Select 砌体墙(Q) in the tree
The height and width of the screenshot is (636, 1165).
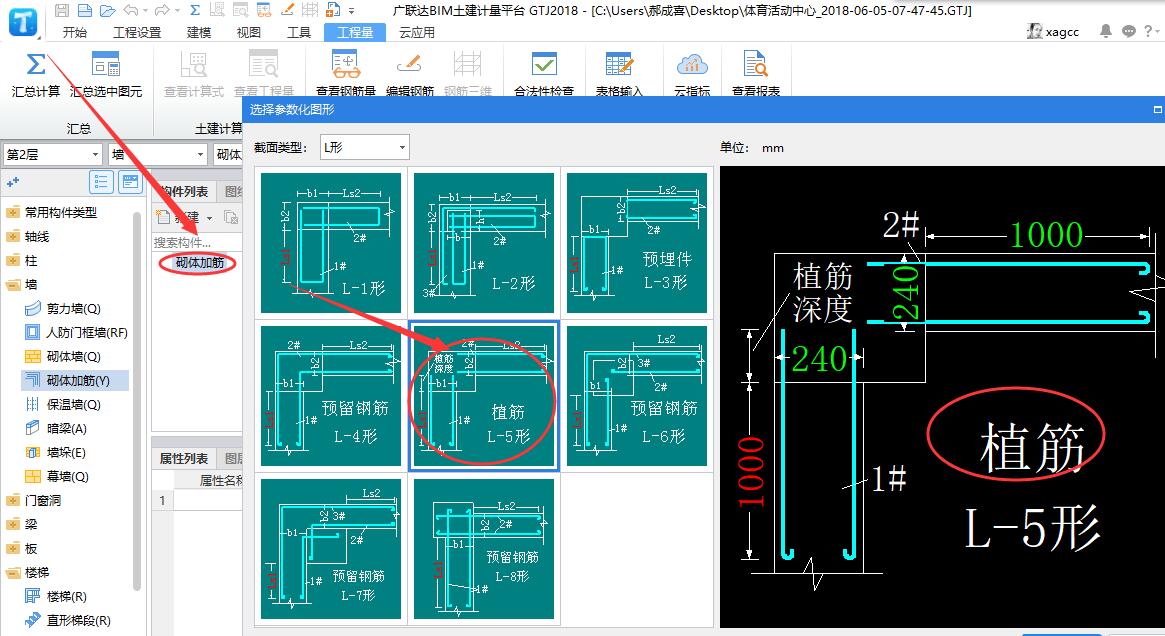73,357
